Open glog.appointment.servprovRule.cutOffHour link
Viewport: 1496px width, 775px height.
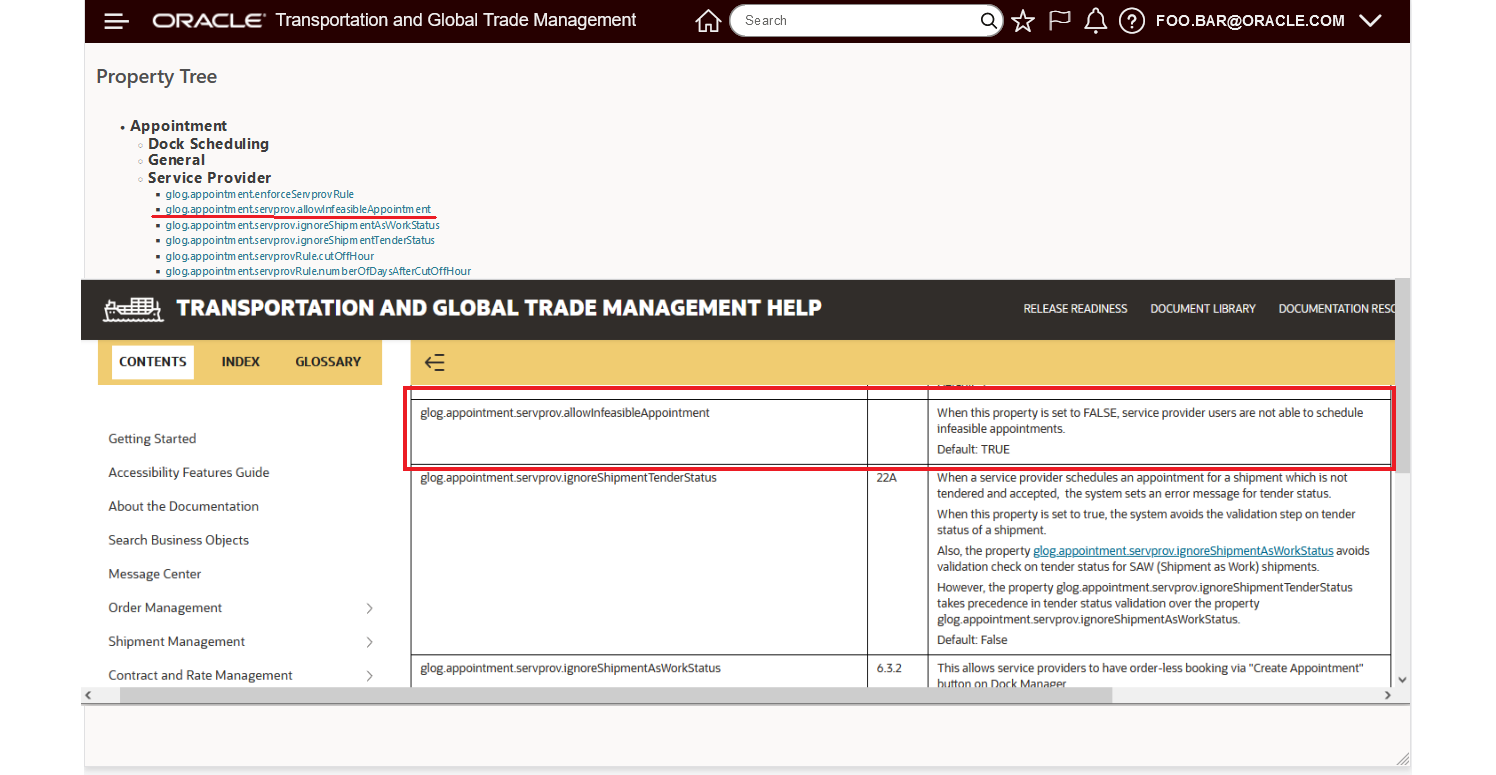pyautogui.click(x=270, y=256)
